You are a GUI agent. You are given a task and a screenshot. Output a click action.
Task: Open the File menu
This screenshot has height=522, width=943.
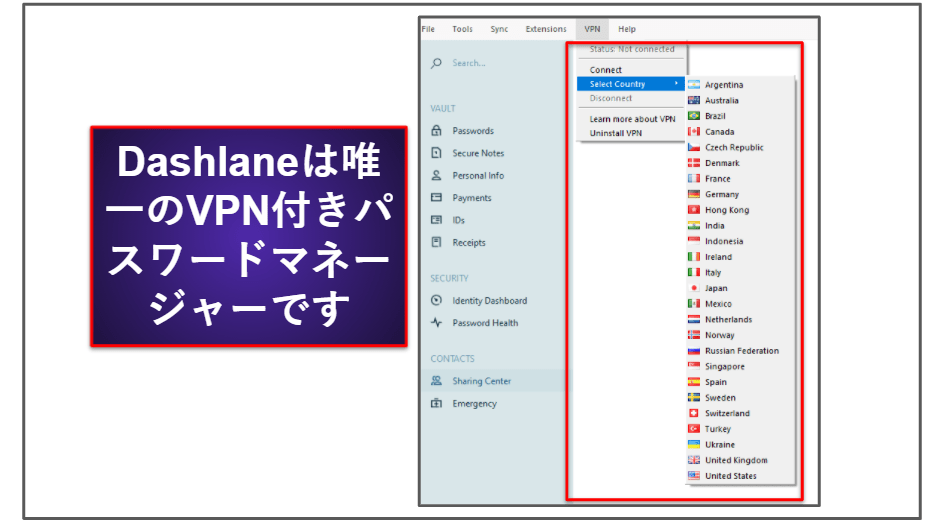(x=428, y=29)
